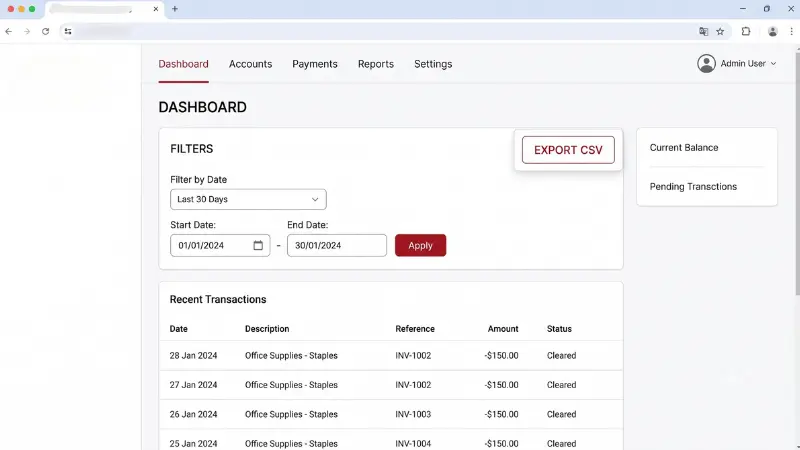Click Cleared status in 26 Jan row
This screenshot has width=800, height=450.
pos(561,414)
